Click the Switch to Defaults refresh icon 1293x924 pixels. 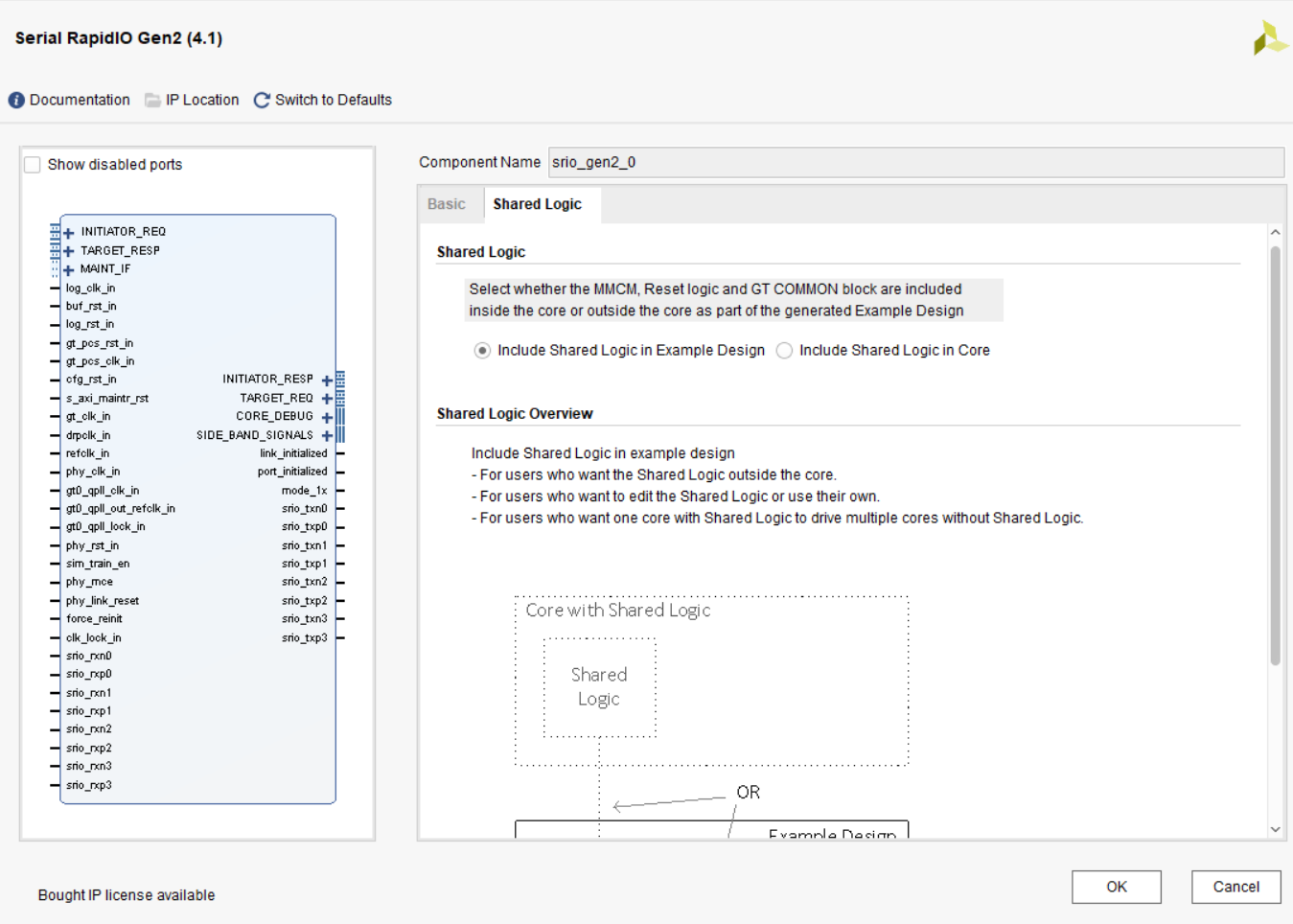pos(262,100)
